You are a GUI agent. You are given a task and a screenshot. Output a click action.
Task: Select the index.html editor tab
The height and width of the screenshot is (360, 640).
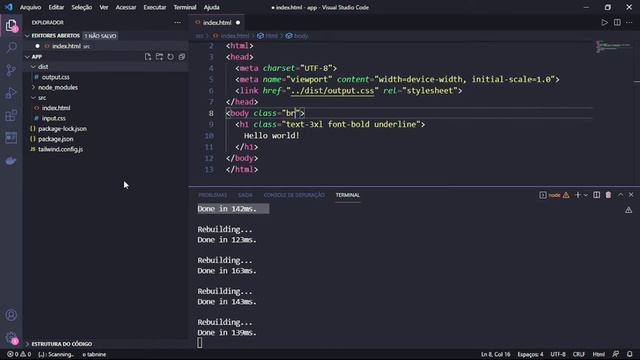(x=217, y=22)
